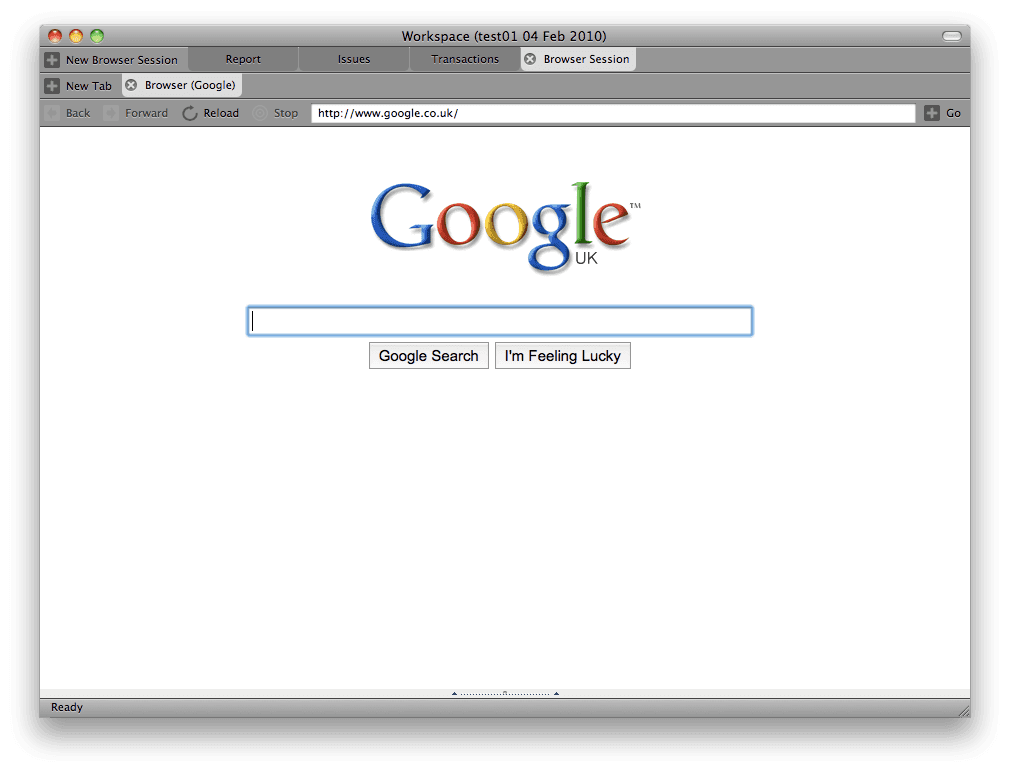This screenshot has width=1010, height=772.
Task: Click the green zoom window button
Action: (97, 36)
